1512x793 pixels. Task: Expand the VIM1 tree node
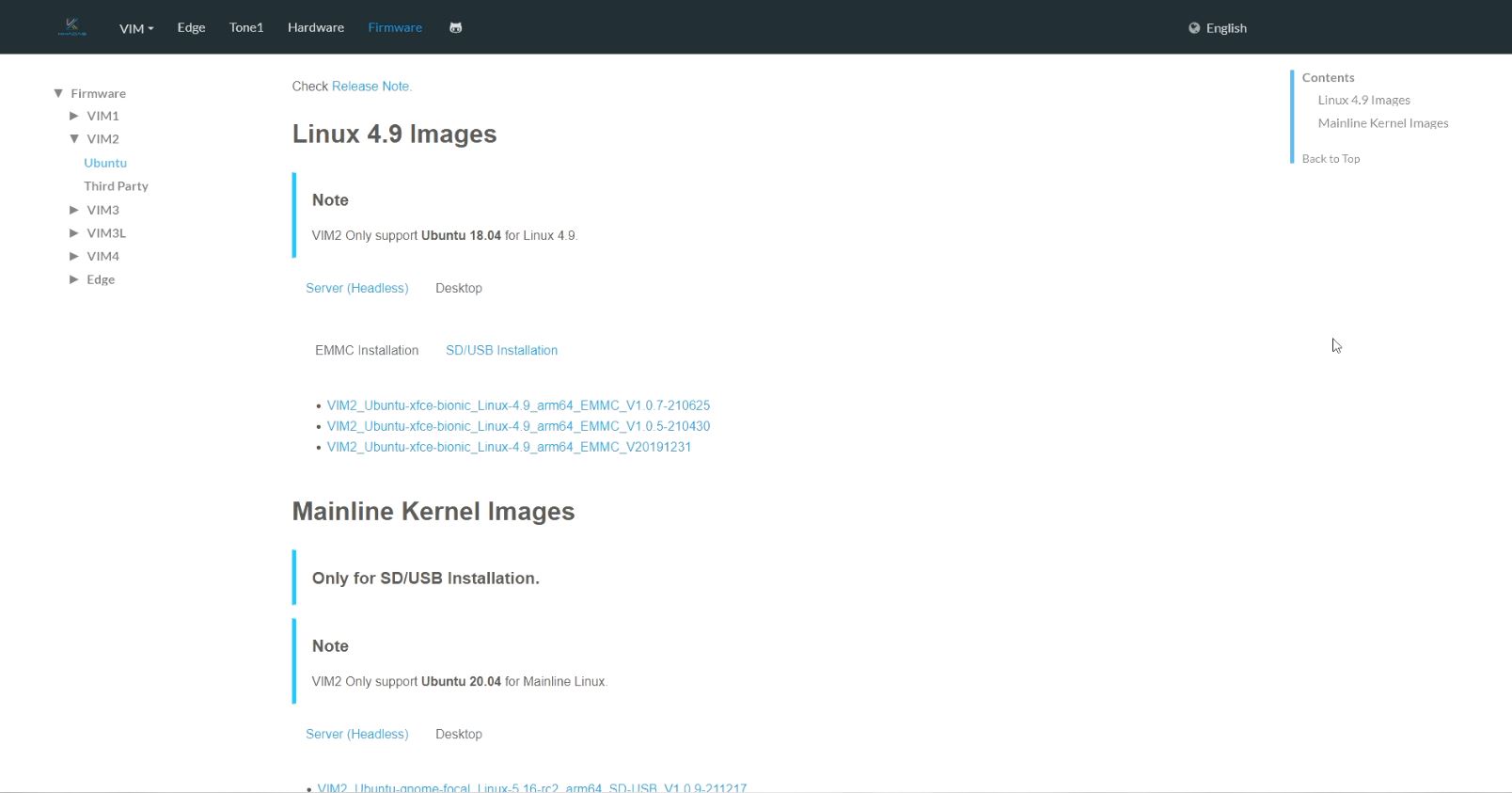point(74,116)
